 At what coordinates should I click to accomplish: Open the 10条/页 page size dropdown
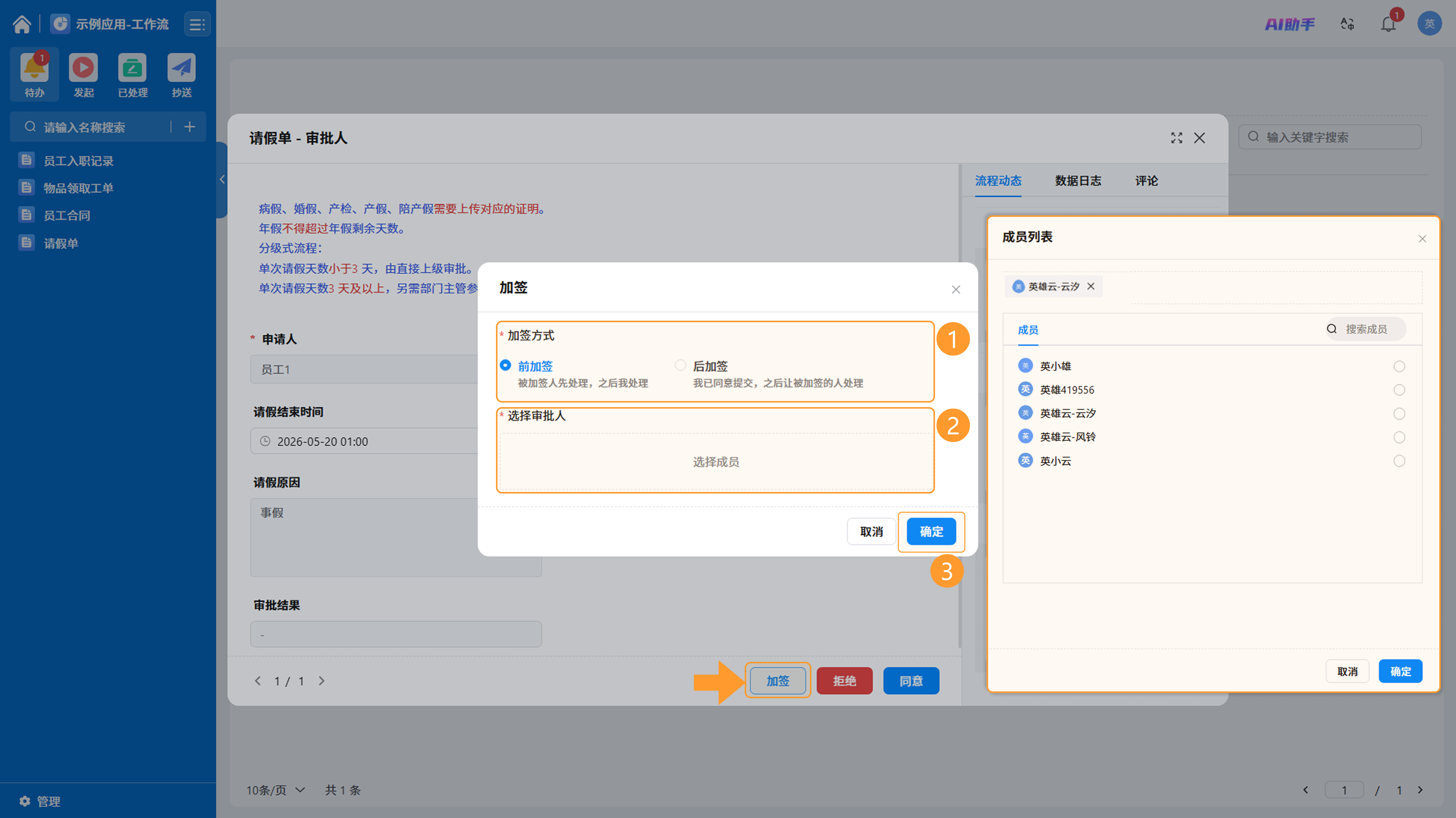pos(275,790)
